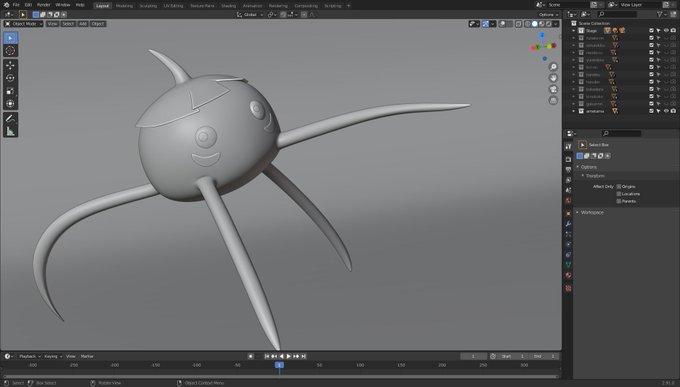
Task: Click the timeline playhead frame marker
Action: coord(279,365)
